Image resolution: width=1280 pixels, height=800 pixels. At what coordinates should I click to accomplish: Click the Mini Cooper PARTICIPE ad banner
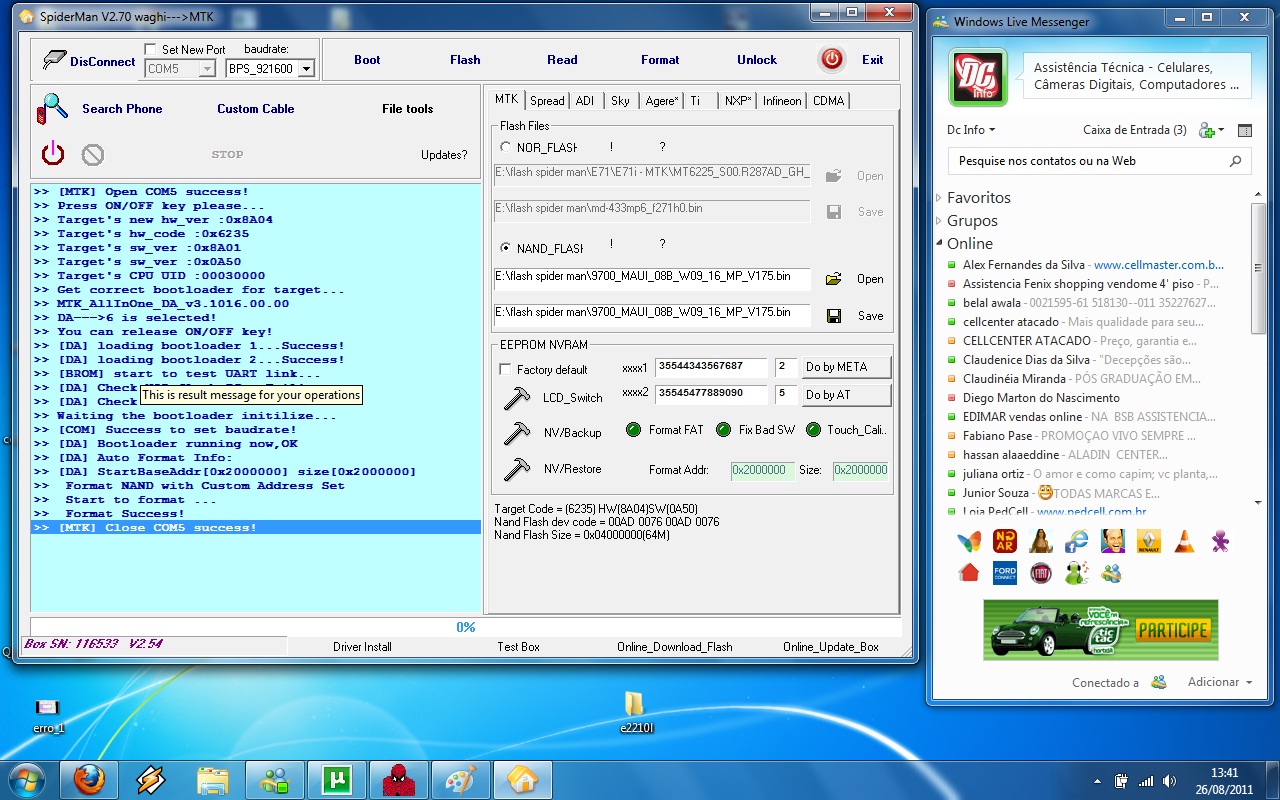tap(1100, 630)
